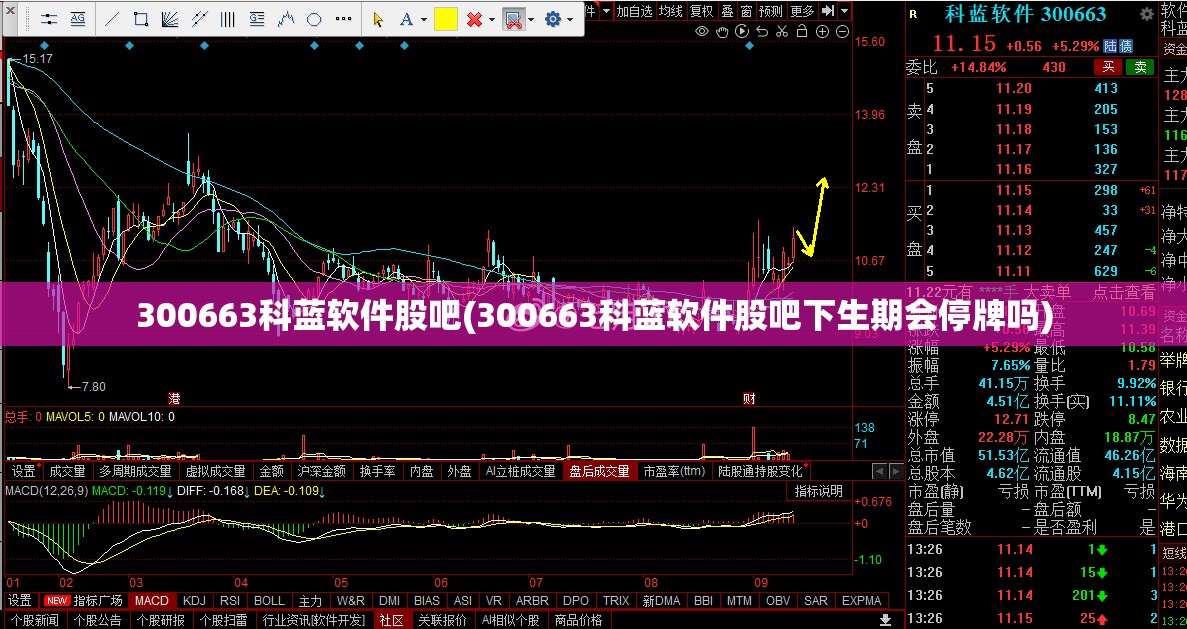This screenshot has width=1187, height=629.
Task: Expand the text tool dropdown arrow
Action: [x=424, y=20]
